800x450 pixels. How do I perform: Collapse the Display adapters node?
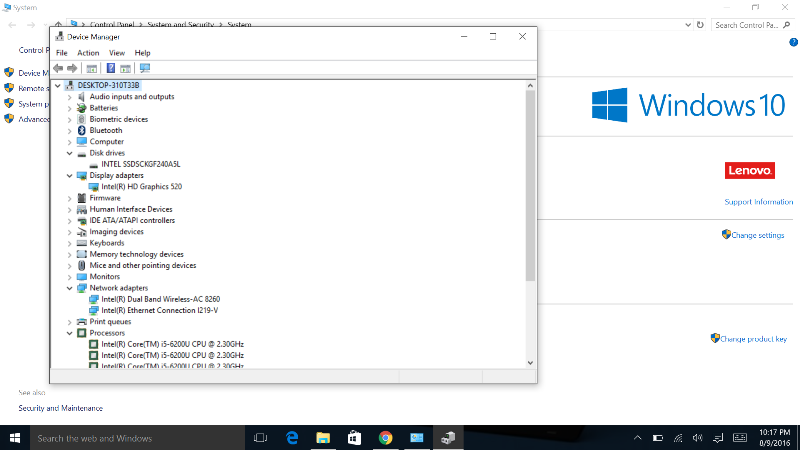[x=70, y=176]
